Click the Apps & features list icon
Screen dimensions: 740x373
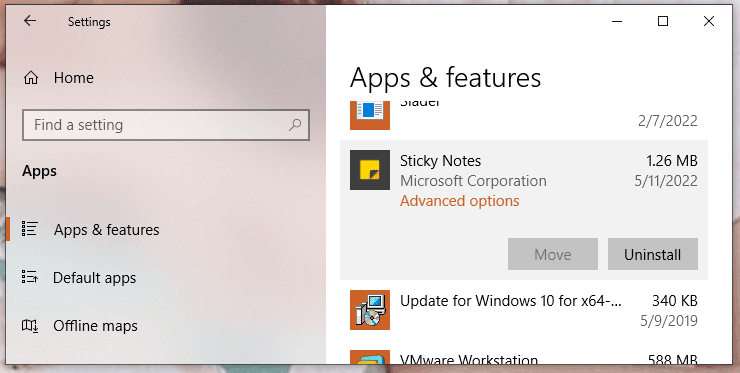(30, 229)
